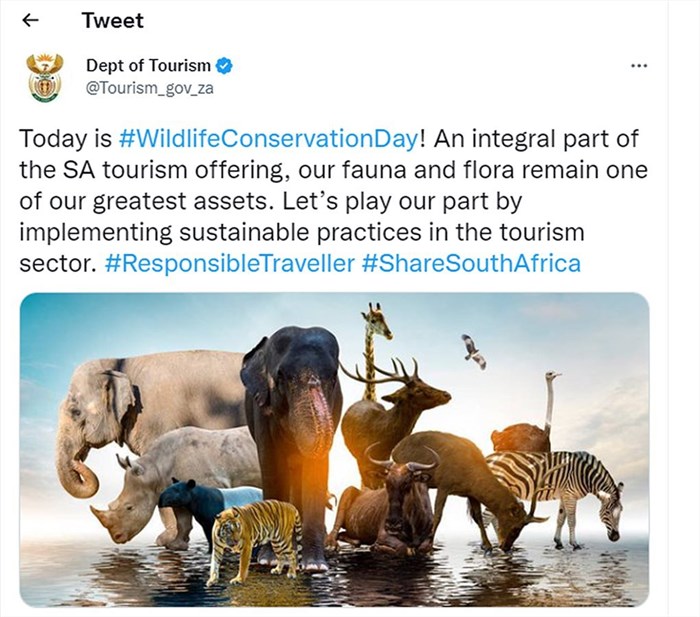Open the #ResponsibleTraveller hashtag

pyautogui.click(x=230, y=263)
